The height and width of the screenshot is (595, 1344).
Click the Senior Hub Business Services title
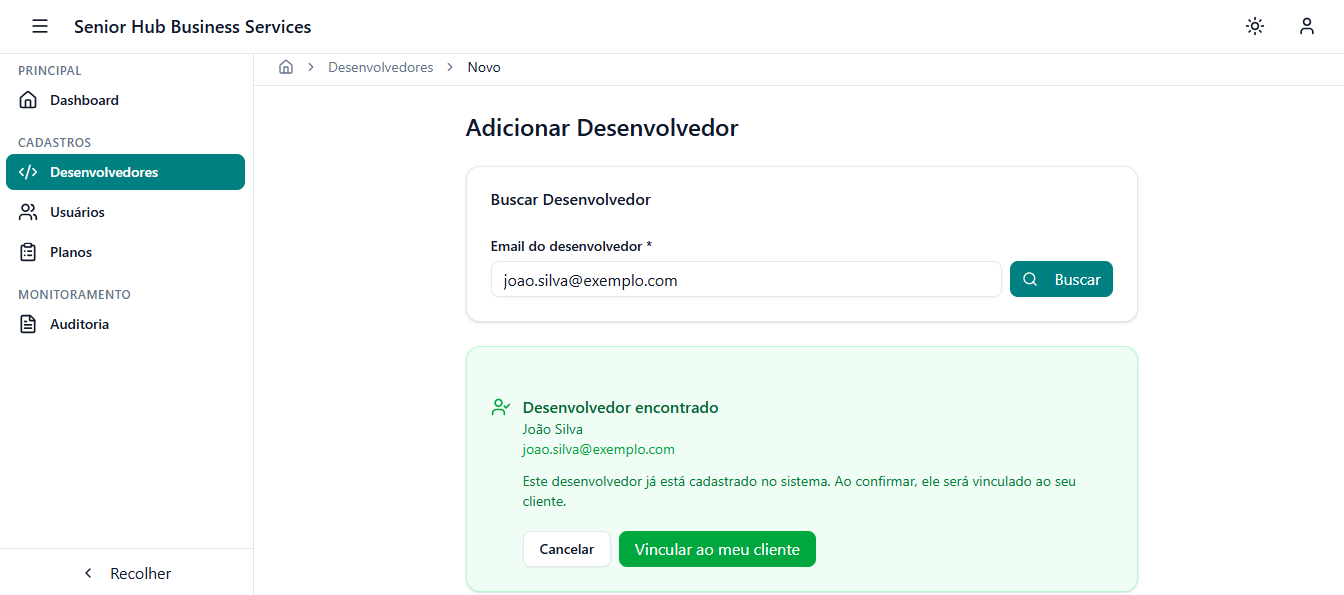(193, 27)
